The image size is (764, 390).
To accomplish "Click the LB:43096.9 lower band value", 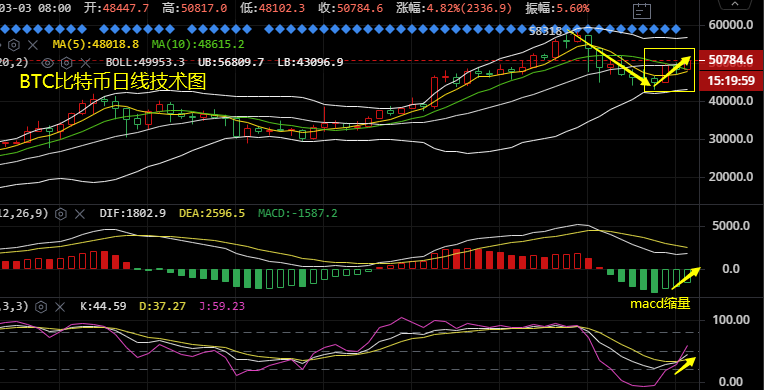I will [310, 62].
